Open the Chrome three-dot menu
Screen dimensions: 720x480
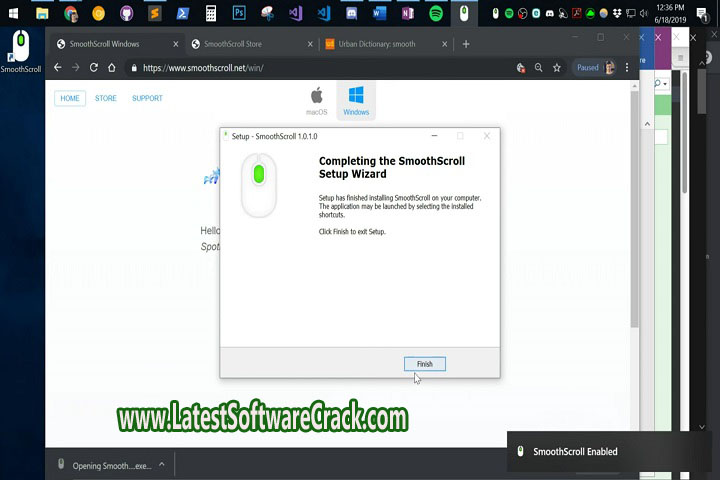pyautogui.click(x=628, y=68)
